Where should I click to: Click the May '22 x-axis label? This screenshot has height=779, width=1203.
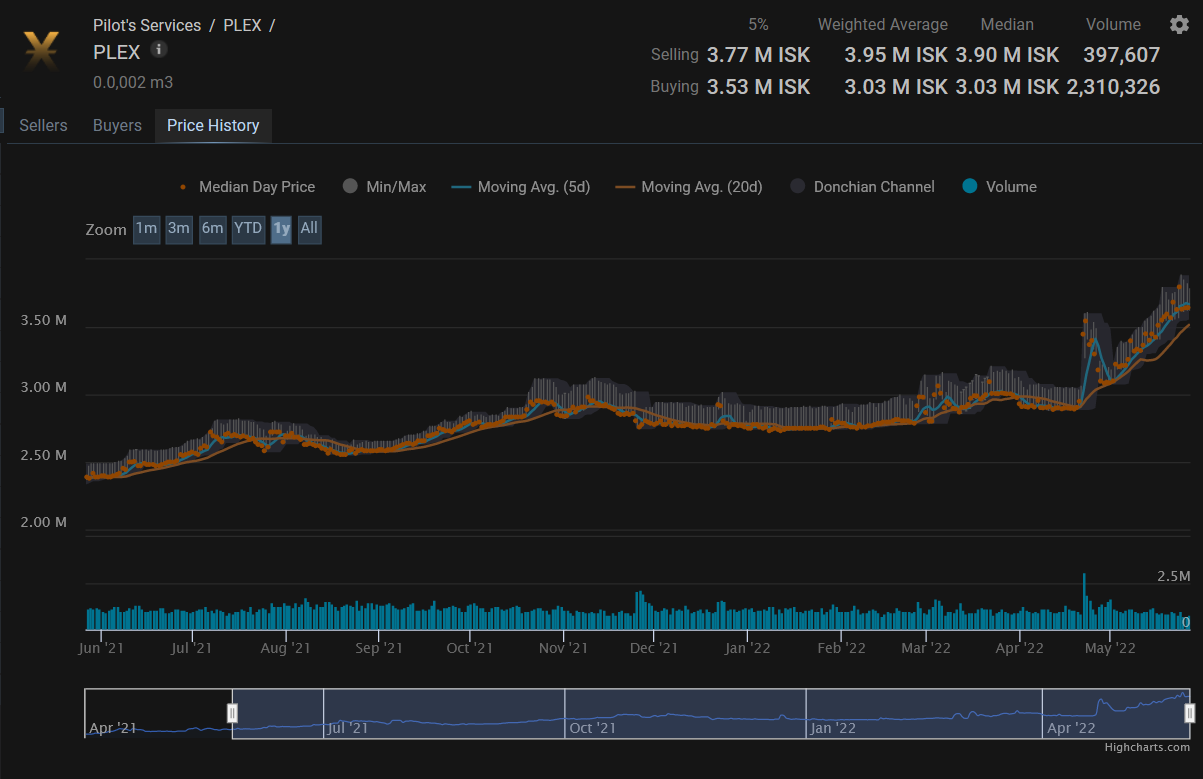point(1110,648)
